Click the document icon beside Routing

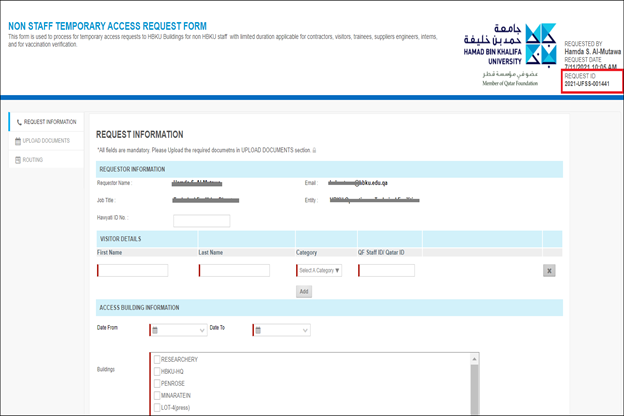click(x=18, y=160)
